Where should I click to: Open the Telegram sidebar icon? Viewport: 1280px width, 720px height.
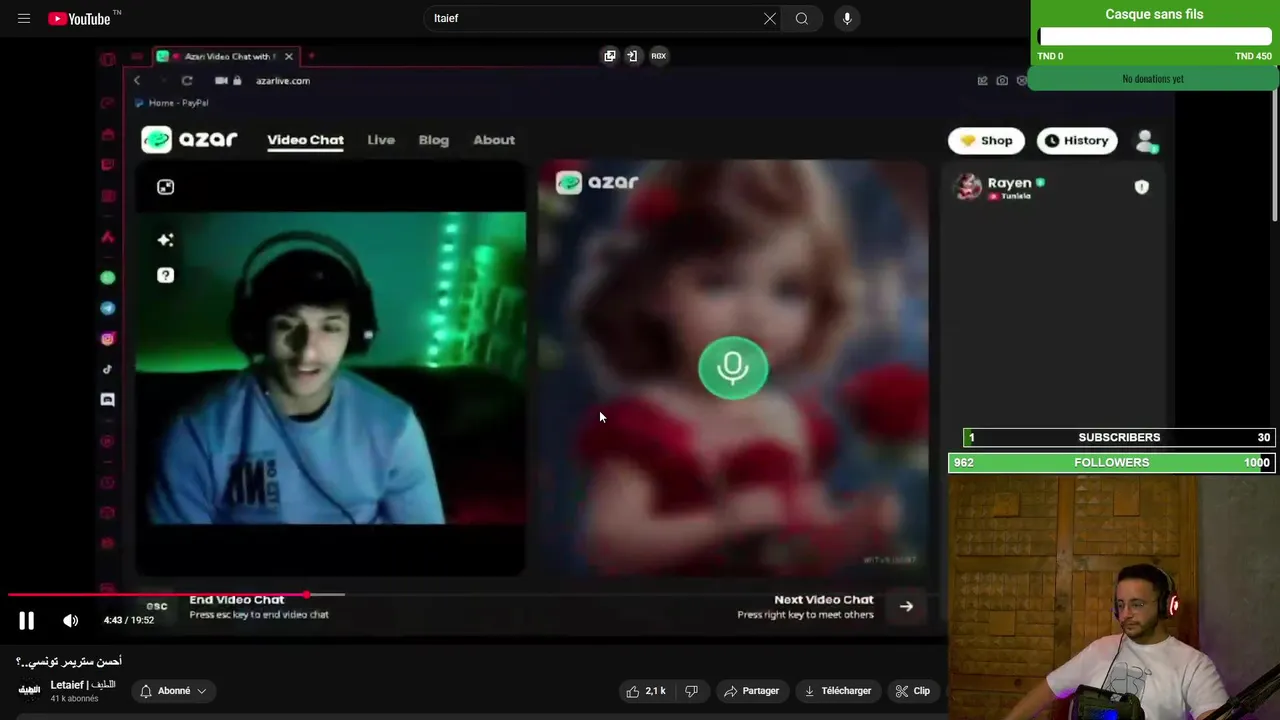tap(108, 308)
